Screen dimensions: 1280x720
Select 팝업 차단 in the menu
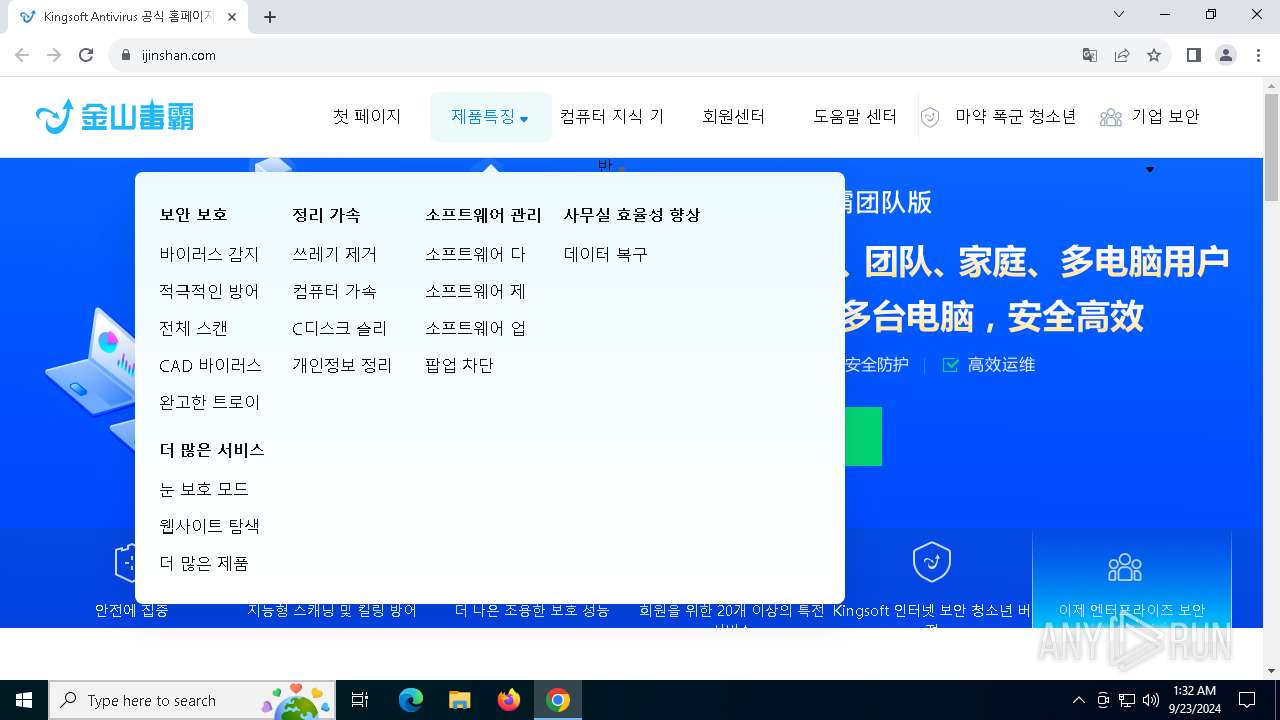pyautogui.click(x=459, y=366)
